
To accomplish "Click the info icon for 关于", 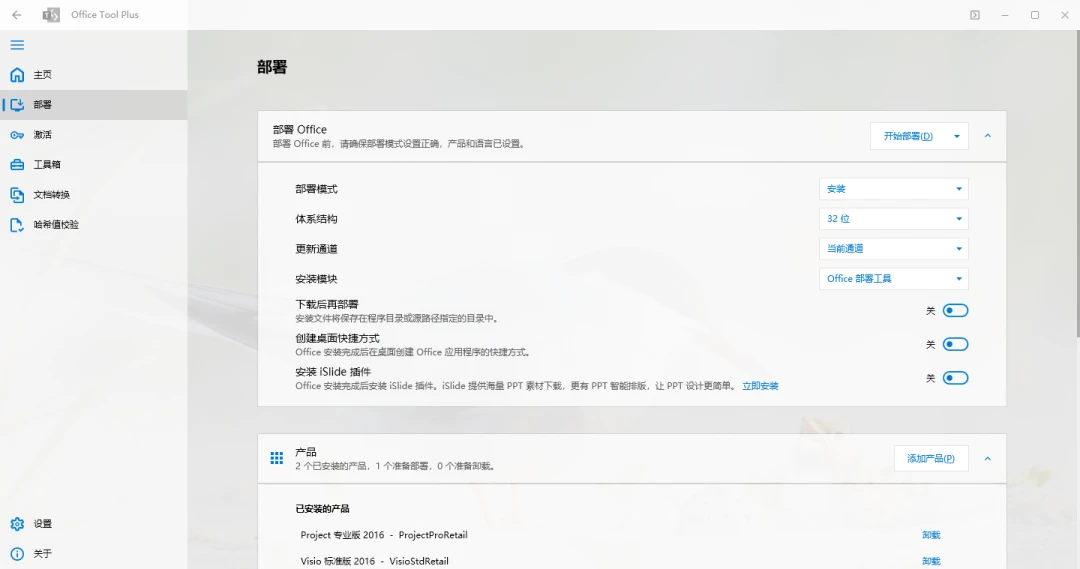I will 17,554.
